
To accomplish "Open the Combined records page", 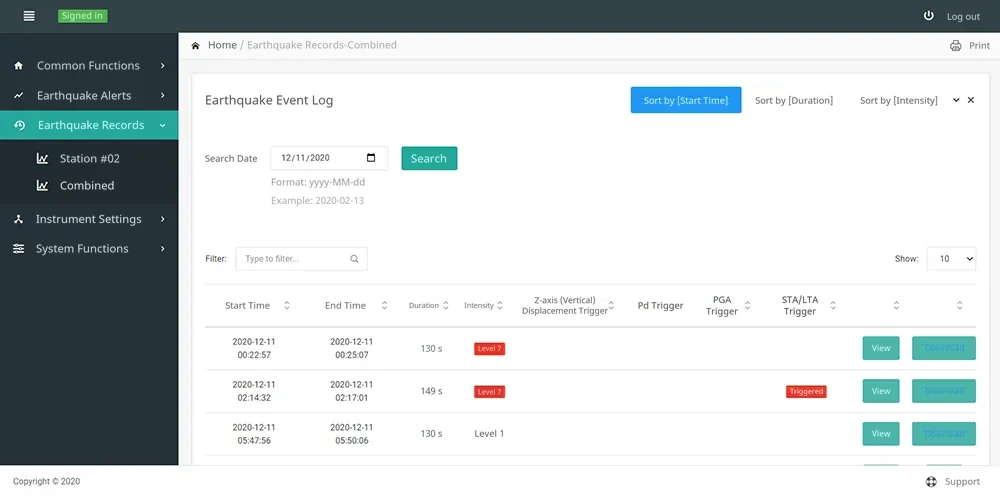I will point(87,186).
